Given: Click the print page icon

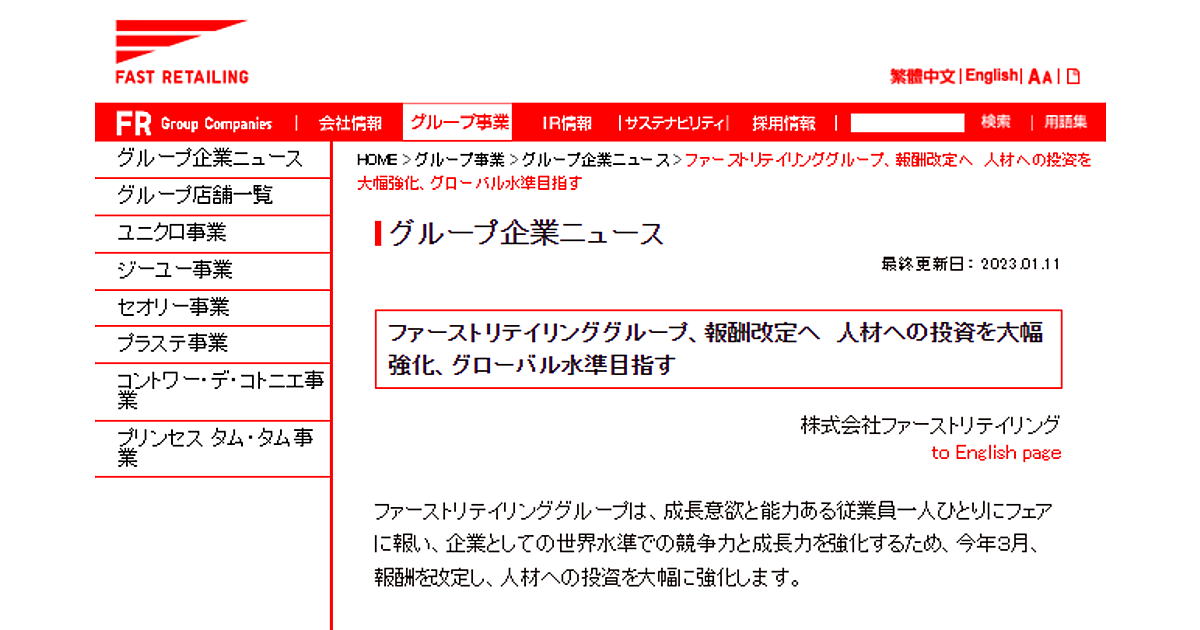Looking at the screenshot, I should click(1073, 76).
